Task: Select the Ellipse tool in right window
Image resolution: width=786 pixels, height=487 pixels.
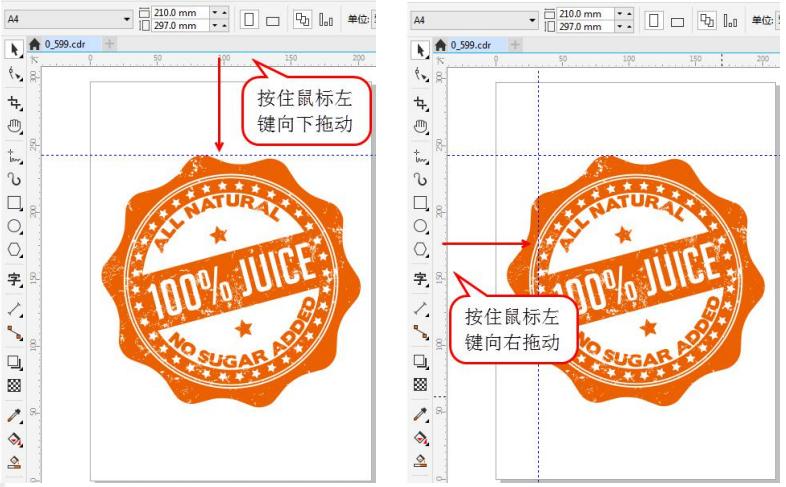Action: pyautogui.click(x=421, y=226)
